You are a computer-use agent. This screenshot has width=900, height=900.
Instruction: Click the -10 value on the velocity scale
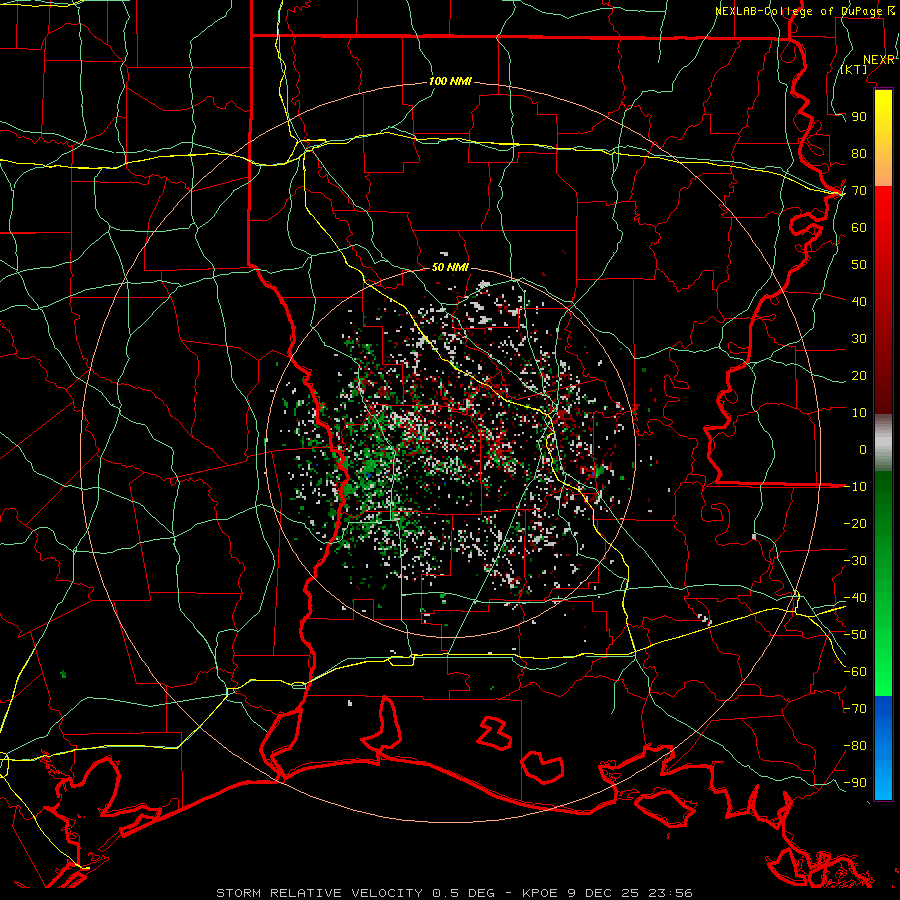point(855,487)
